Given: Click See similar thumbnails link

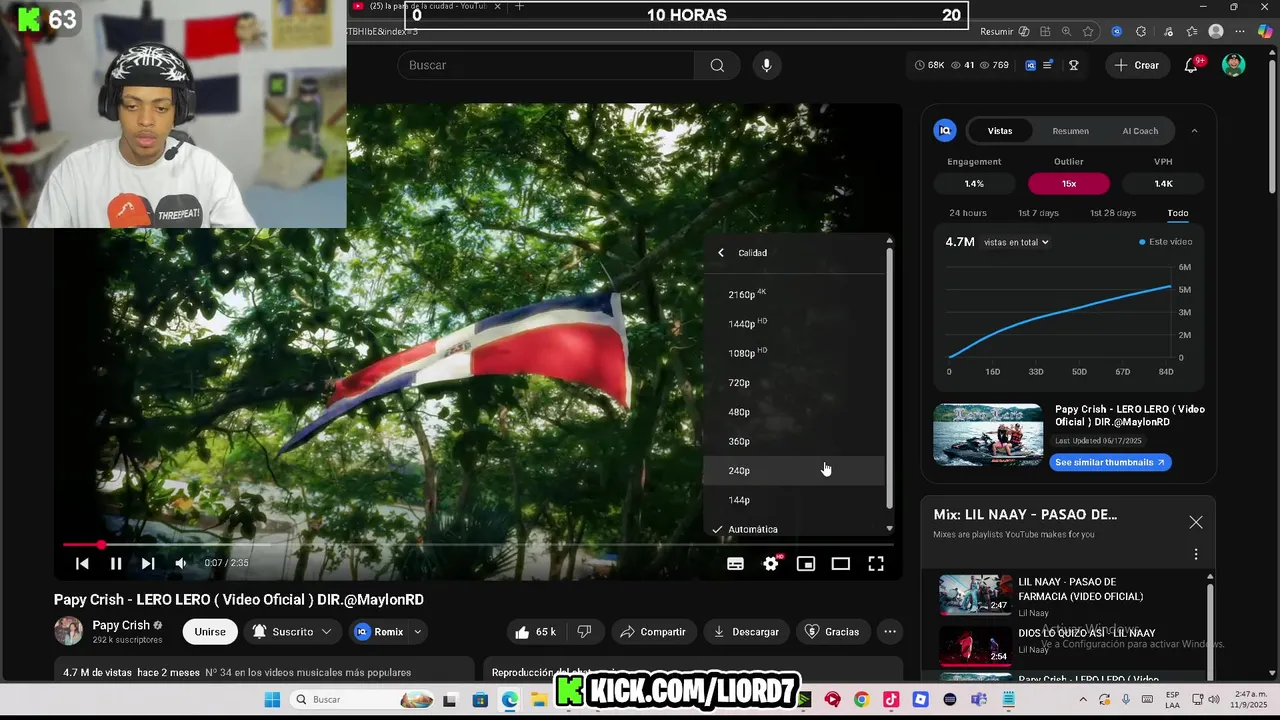Looking at the screenshot, I should (1110, 462).
